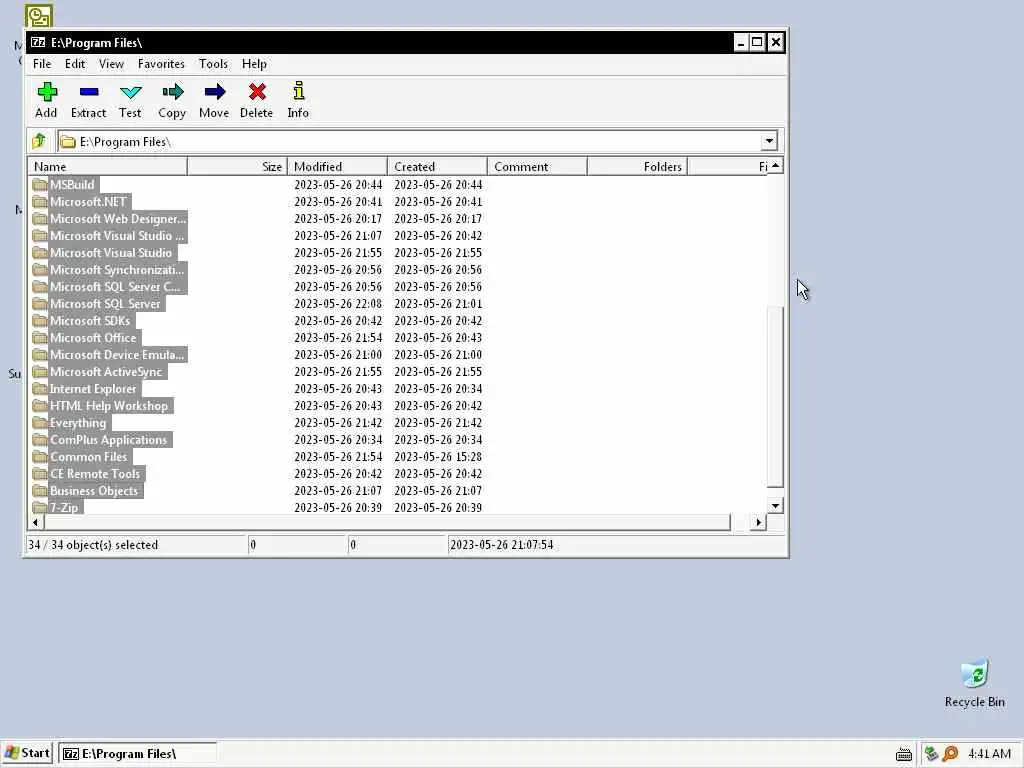Click the MSBuild folder icon
The width and height of the screenshot is (1024, 768).
(x=40, y=185)
